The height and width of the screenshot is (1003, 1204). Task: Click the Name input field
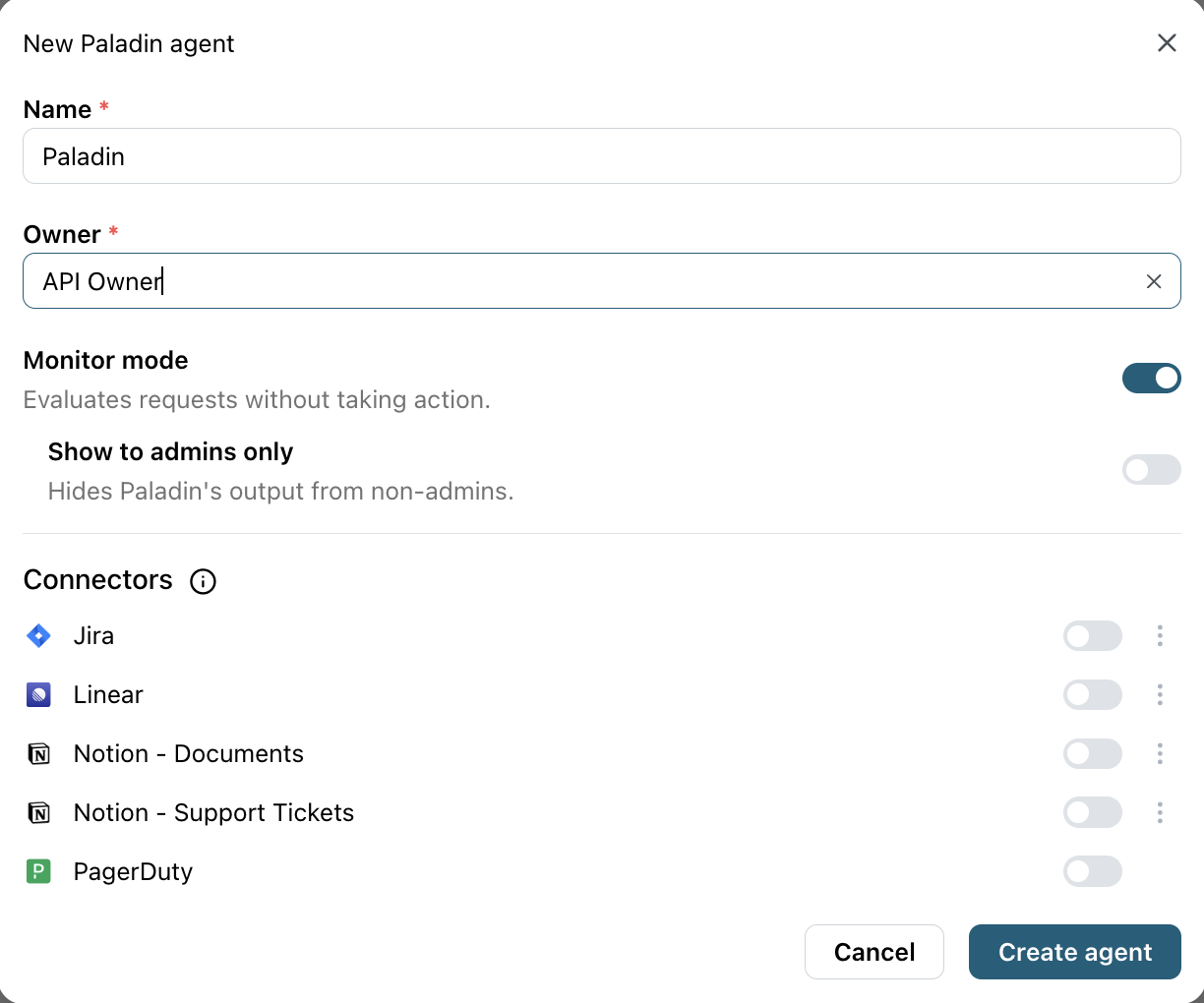(602, 156)
